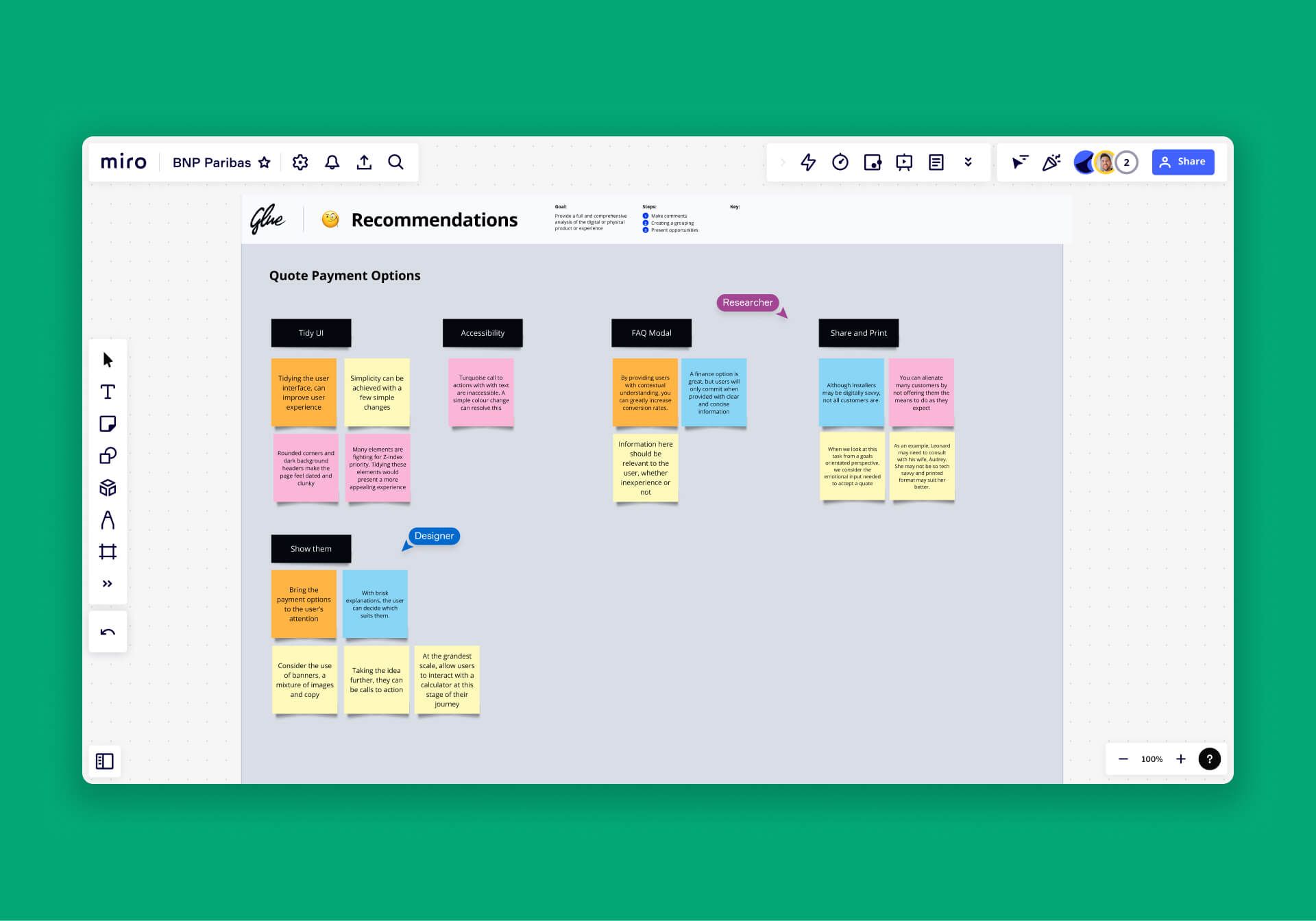Image resolution: width=1316 pixels, height=921 pixels.
Task: Open presentation mode icon
Action: pyautogui.click(x=903, y=162)
